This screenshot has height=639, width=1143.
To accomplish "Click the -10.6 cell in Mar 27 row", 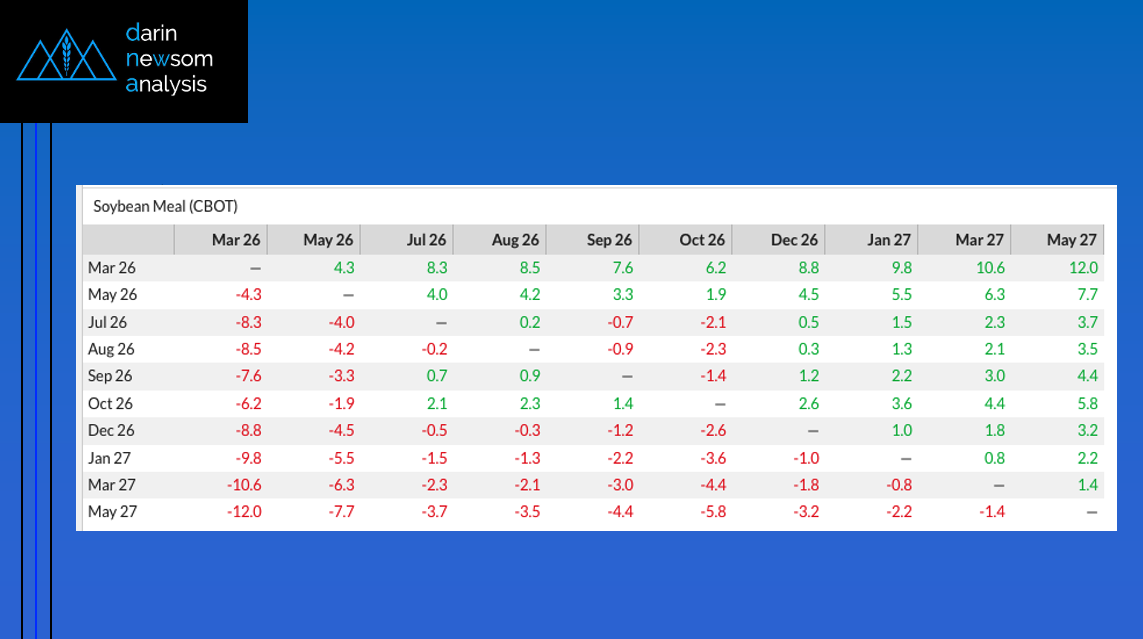I will click(x=244, y=484).
